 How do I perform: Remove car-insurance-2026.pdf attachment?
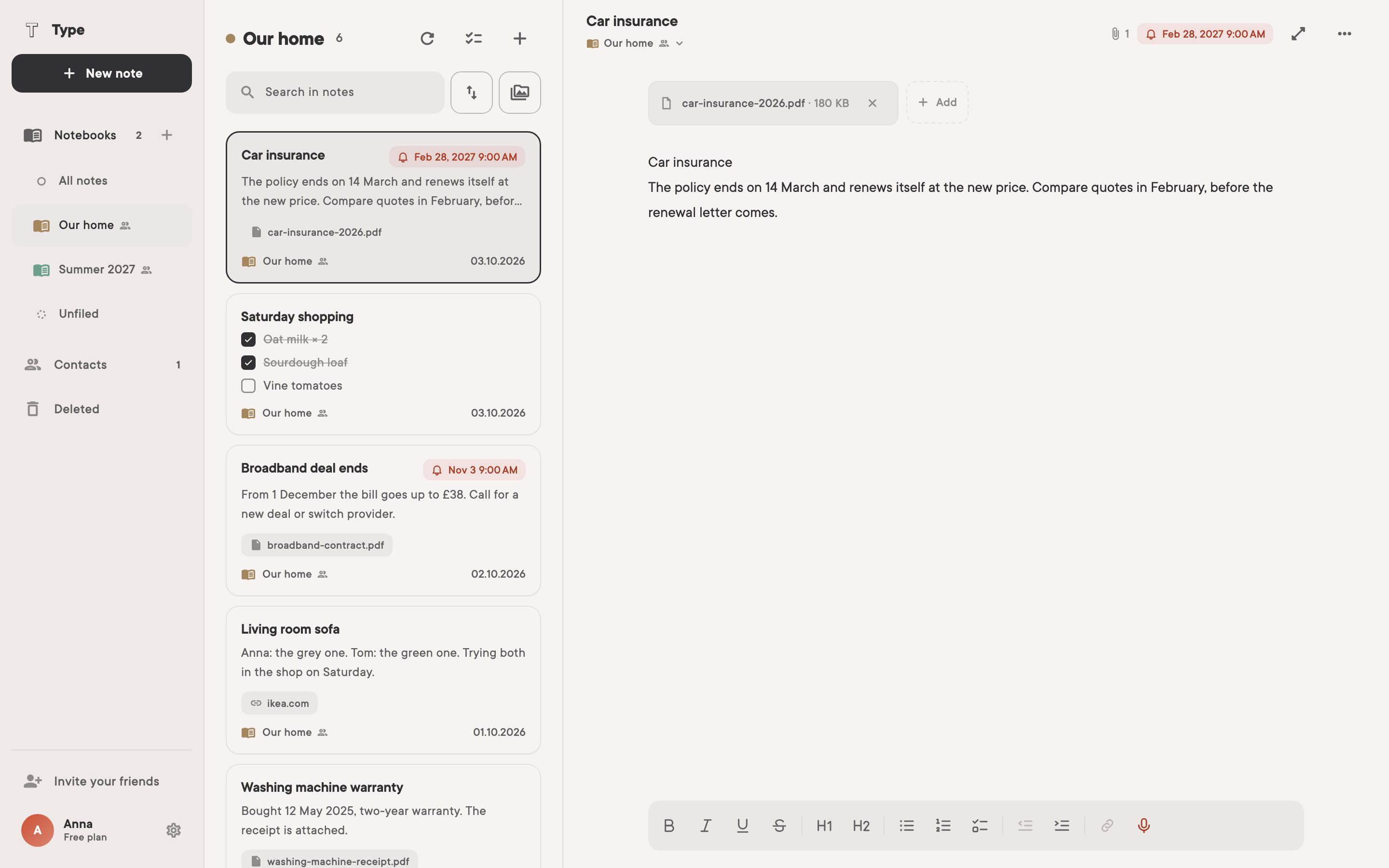[872, 103]
